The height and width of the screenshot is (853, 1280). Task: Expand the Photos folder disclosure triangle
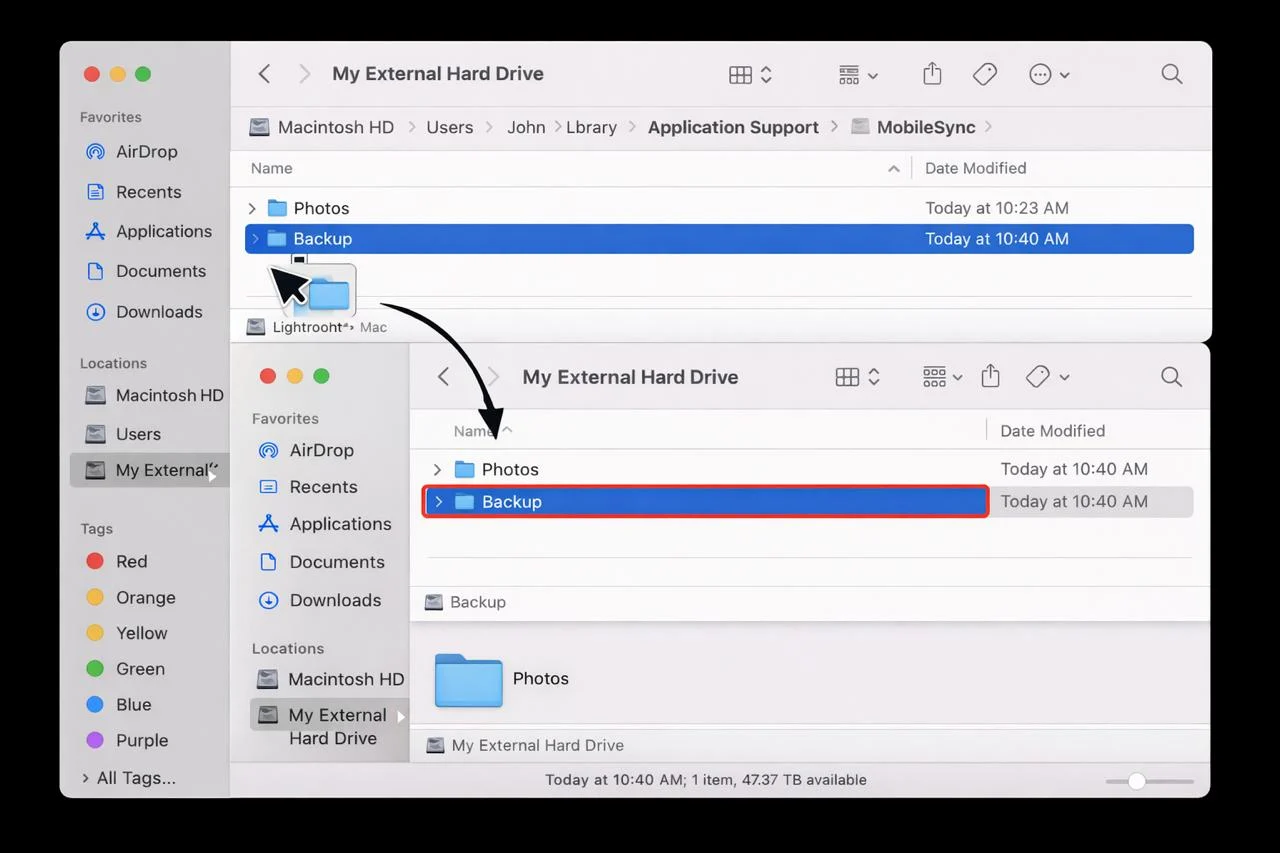(x=253, y=208)
